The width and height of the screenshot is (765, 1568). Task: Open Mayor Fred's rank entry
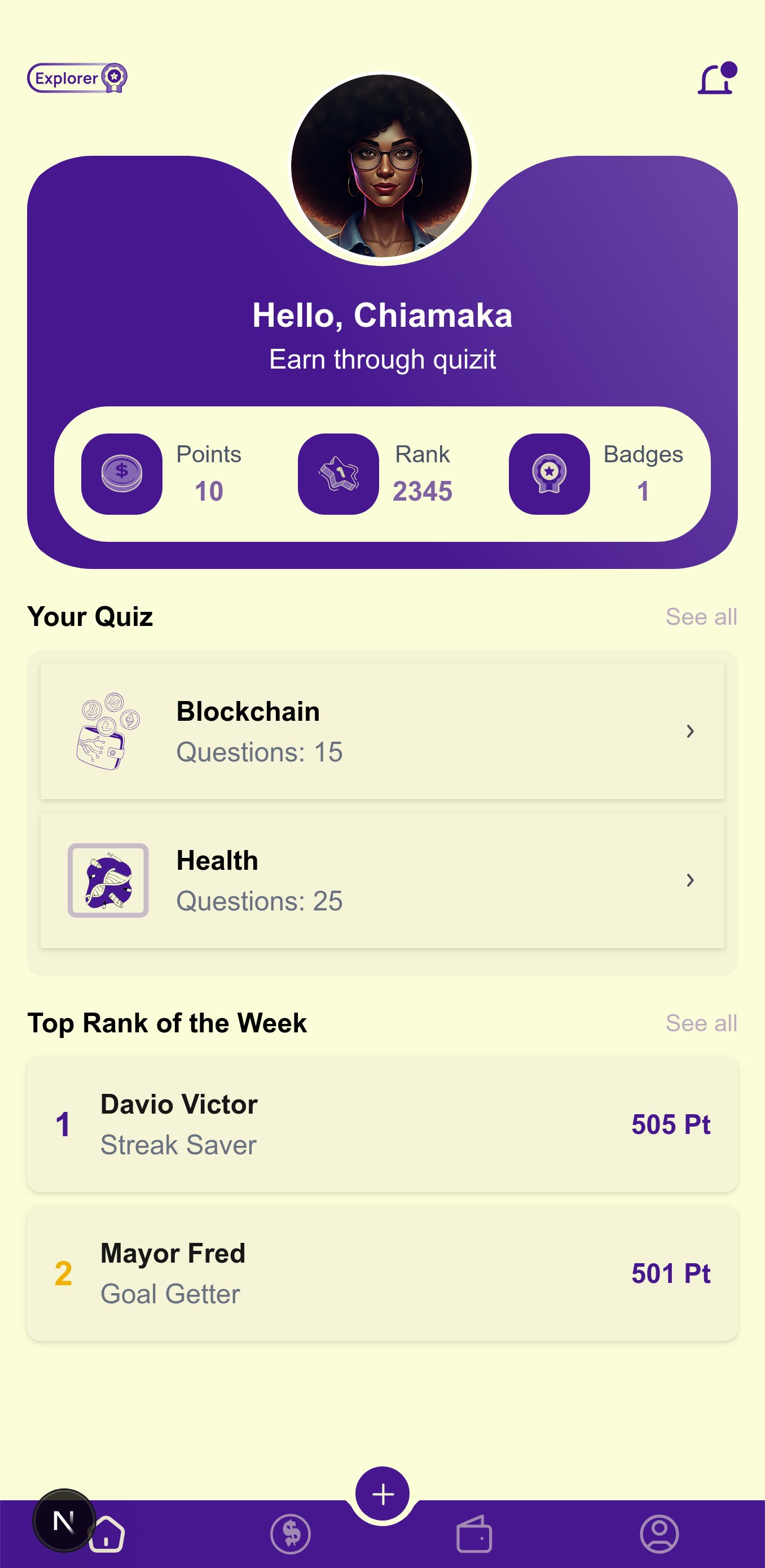[382, 1273]
